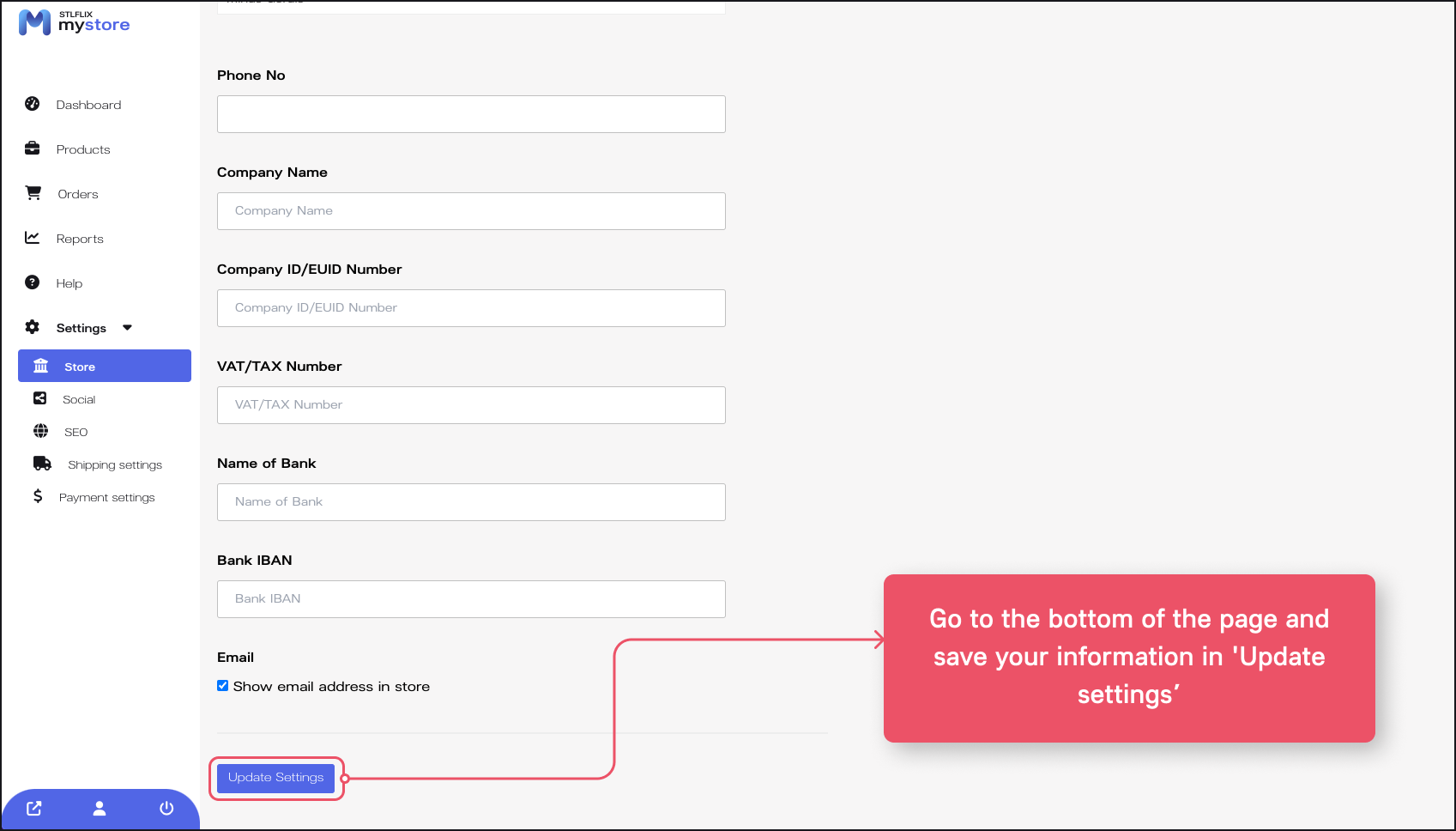Image resolution: width=1456 pixels, height=831 pixels.
Task: Click the Orders shopping cart icon
Action: 33,193
